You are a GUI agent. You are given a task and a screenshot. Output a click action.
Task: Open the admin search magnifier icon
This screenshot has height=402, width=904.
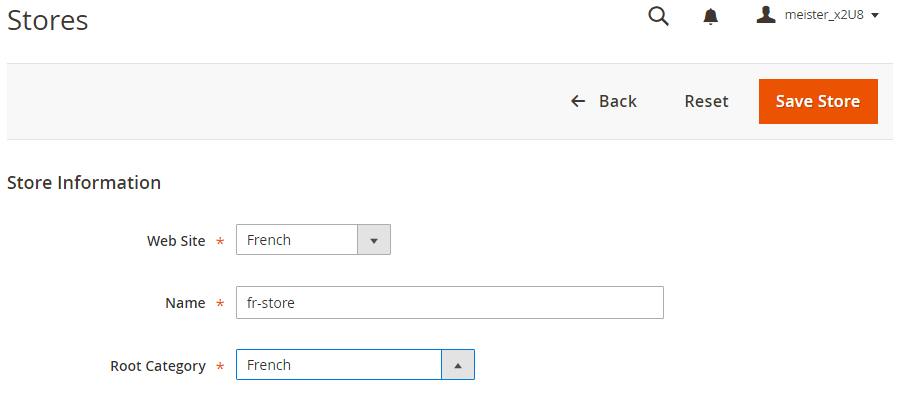pyautogui.click(x=658, y=16)
